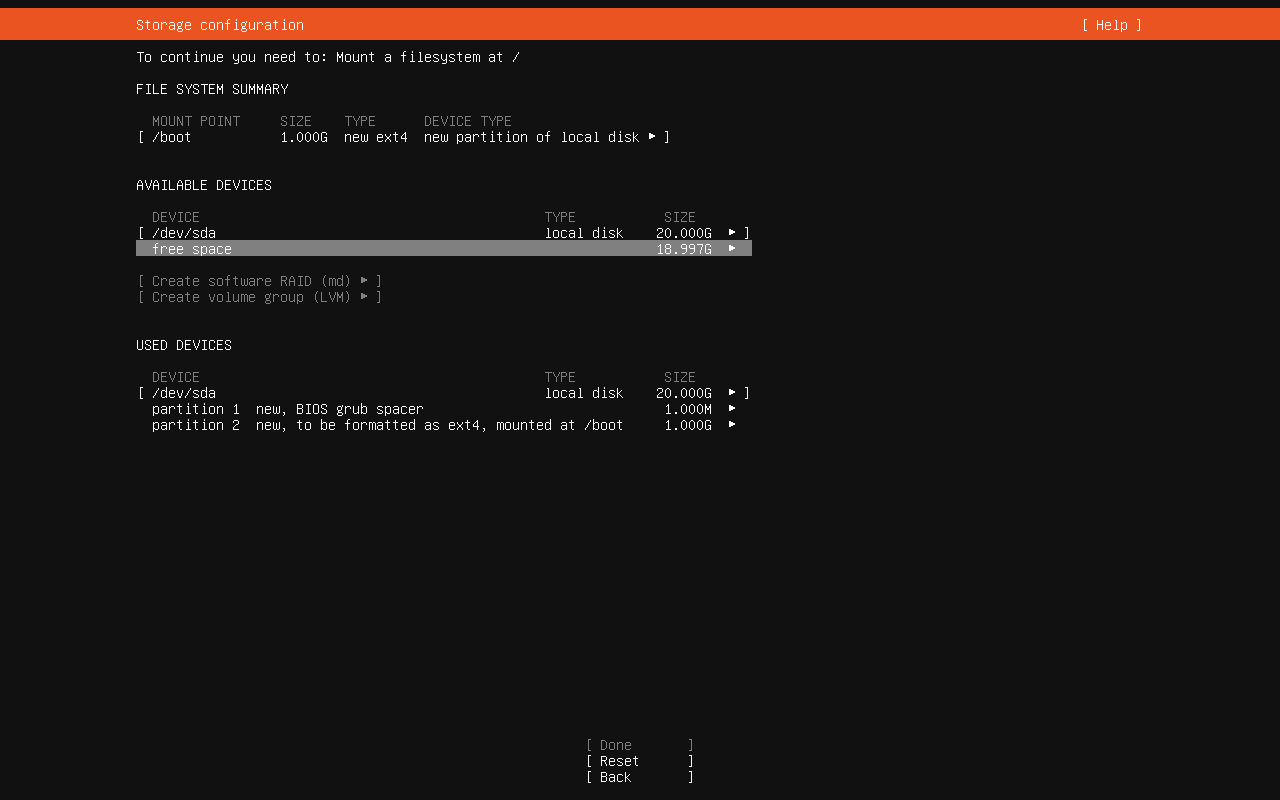Select partition 2 mounted at /boot
1280x800 pixels.
tap(388, 425)
